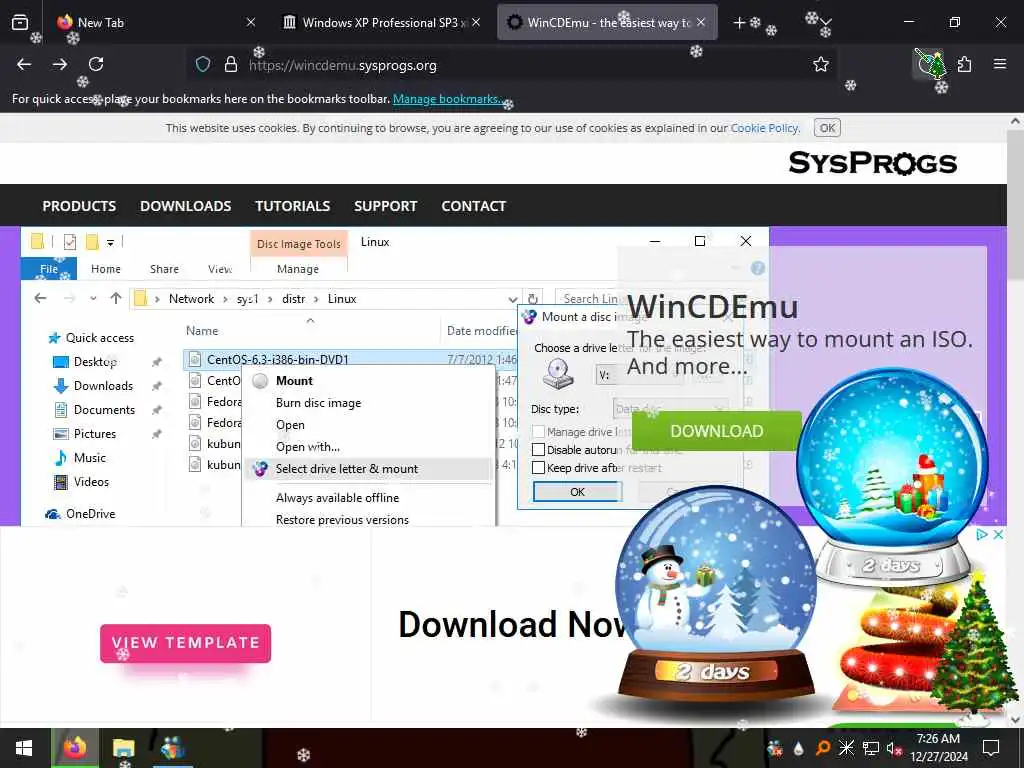This screenshot has width=1024, height=768.
Task: Click the network tray icon
Action: pos(871,748)
